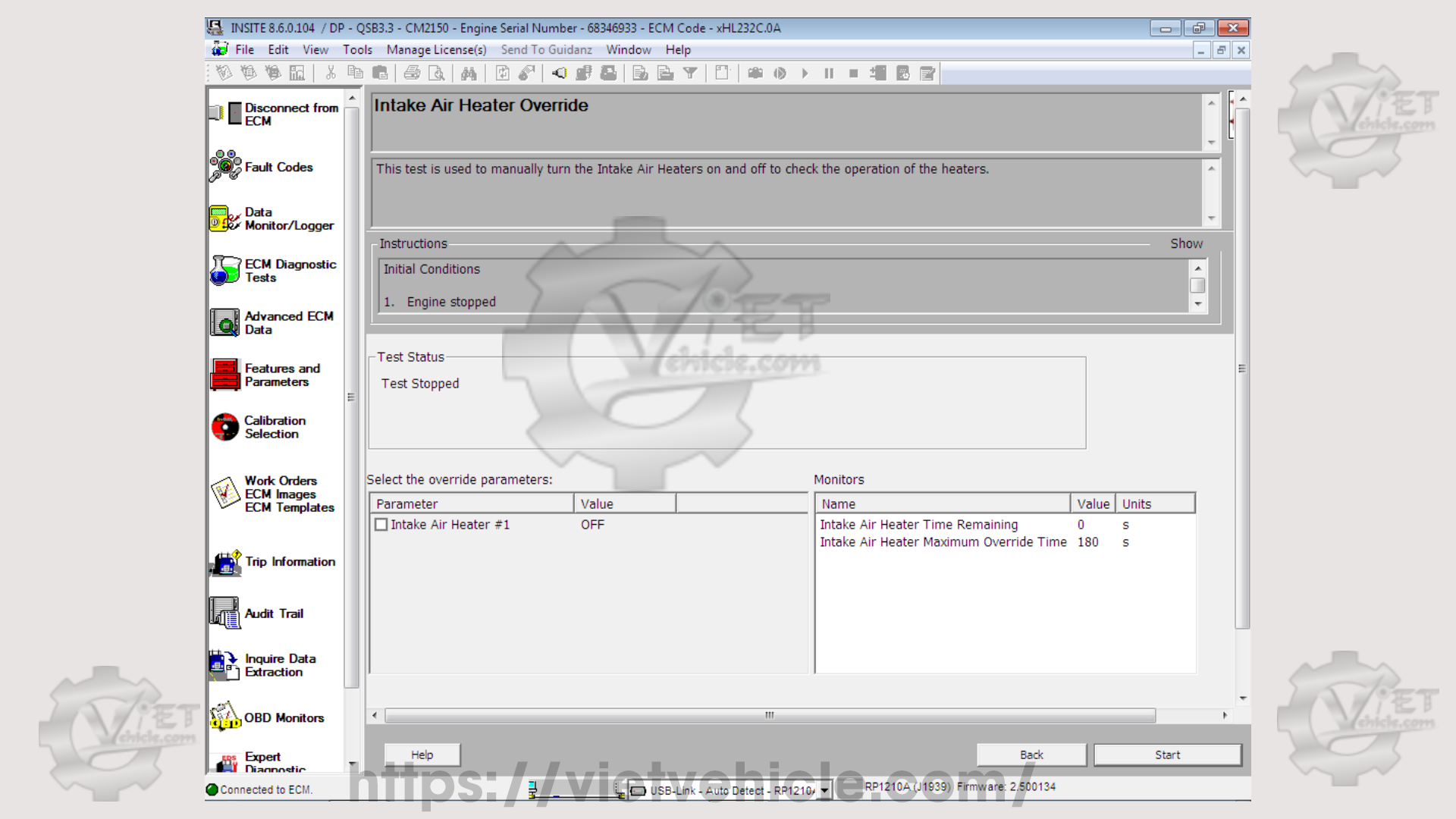Open the Manage License(s) menu
The height and width of the screenshot is (819, 1456).
click(x=436, y=50)
